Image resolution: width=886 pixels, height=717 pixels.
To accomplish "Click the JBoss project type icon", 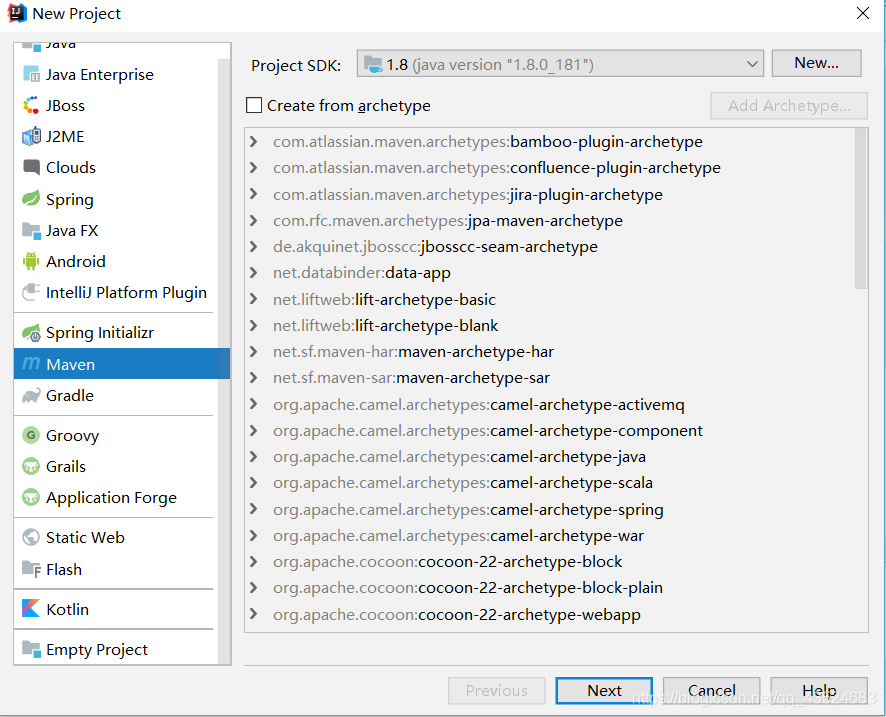I will point(31,105).
